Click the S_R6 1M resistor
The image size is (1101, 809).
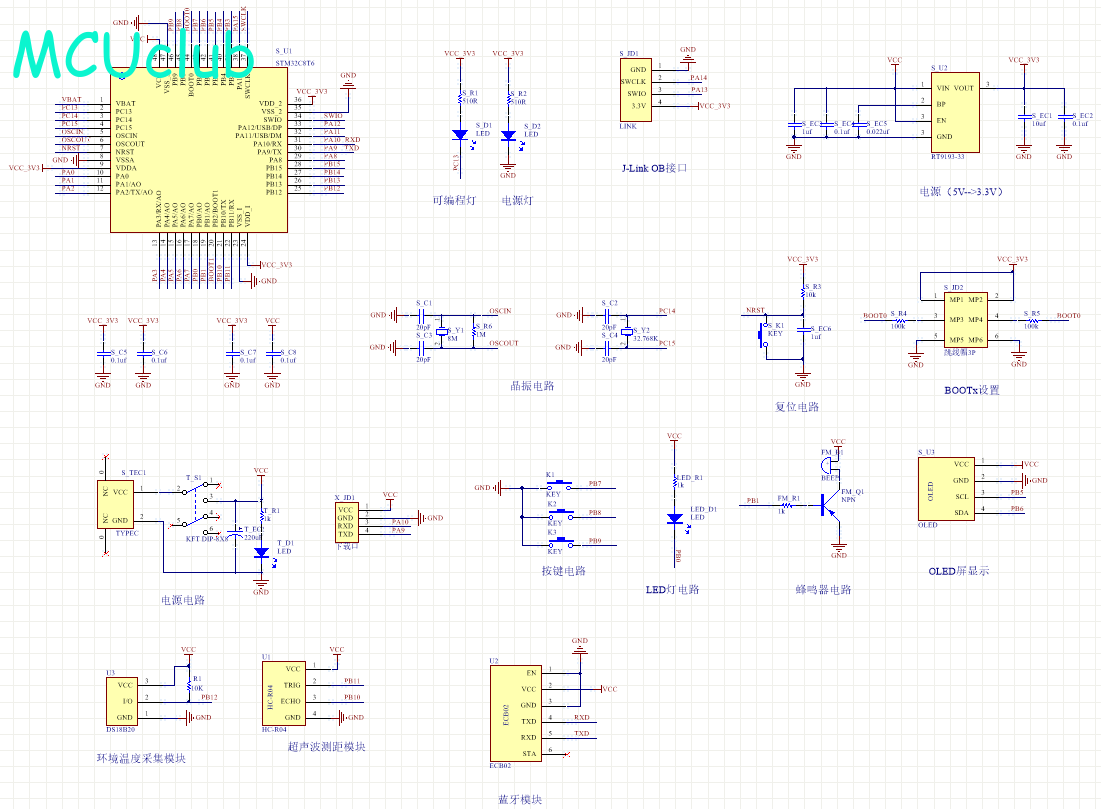(x=475, y=330)
